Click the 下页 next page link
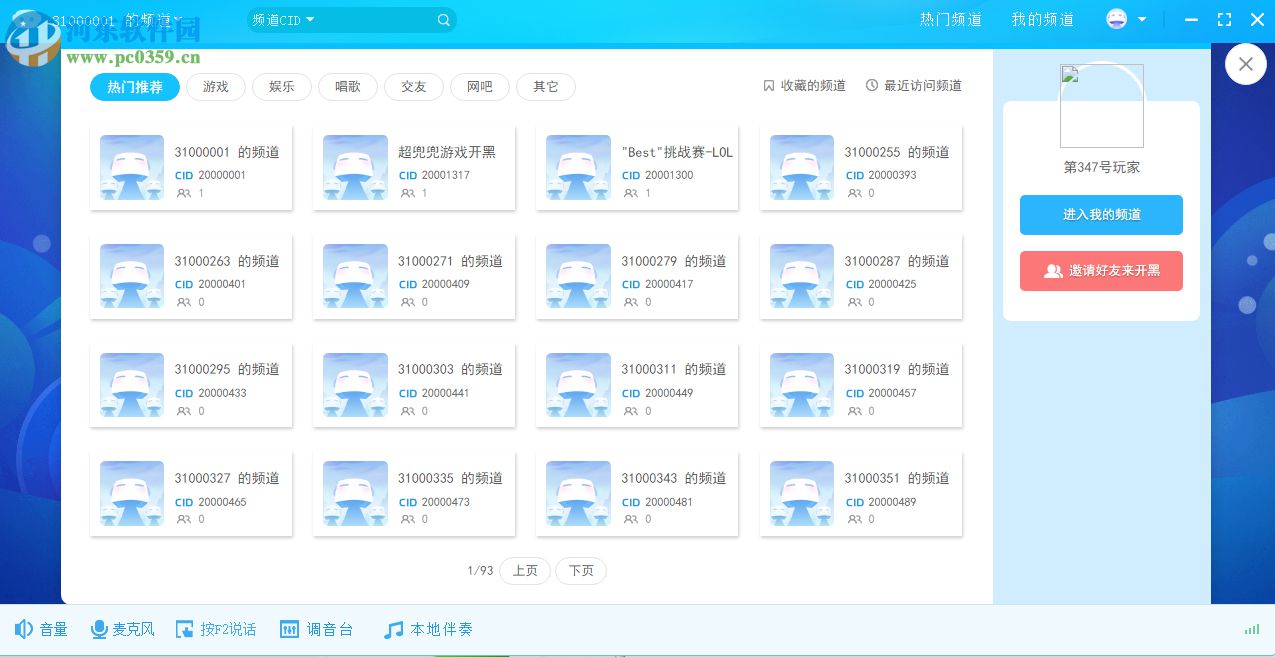The height and width of the screenshot is (657, 1275). (x=581, y=570)
